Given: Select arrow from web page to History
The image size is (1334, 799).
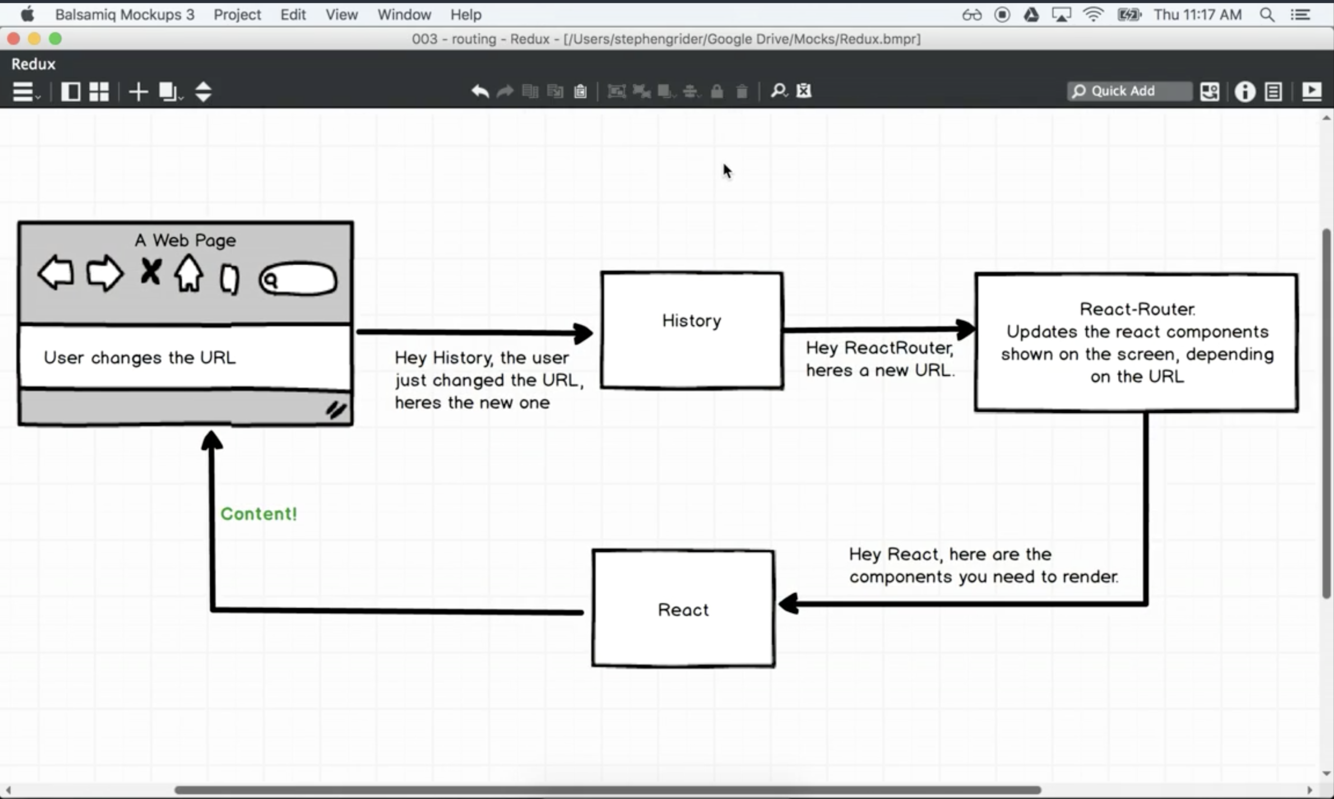Looking at the screenshot, I should [475, 332].
